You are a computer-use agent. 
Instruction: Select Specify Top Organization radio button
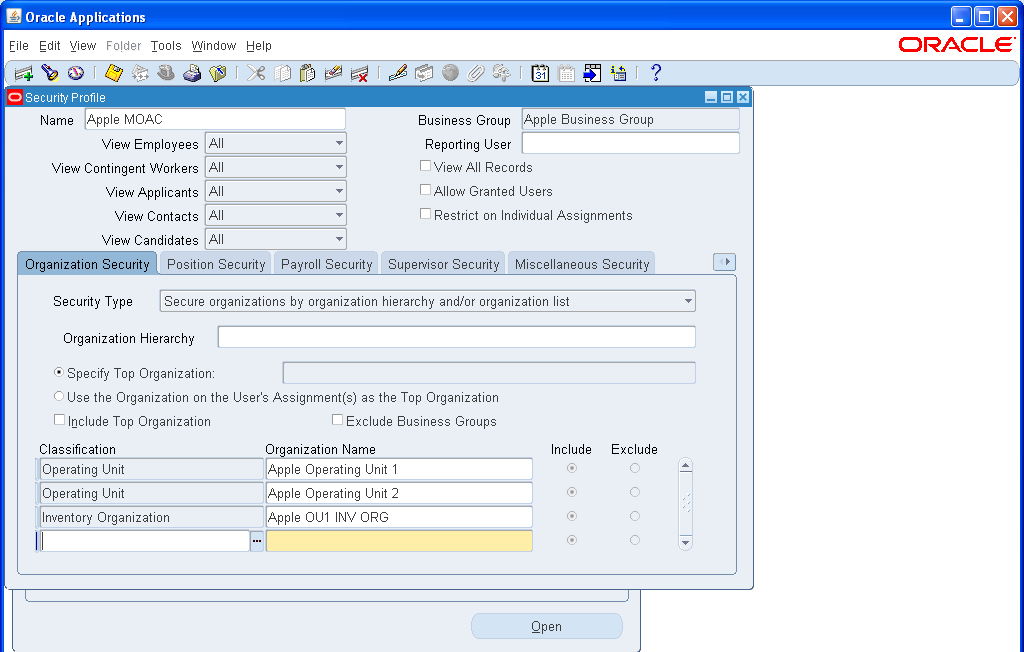pos(59,372)
